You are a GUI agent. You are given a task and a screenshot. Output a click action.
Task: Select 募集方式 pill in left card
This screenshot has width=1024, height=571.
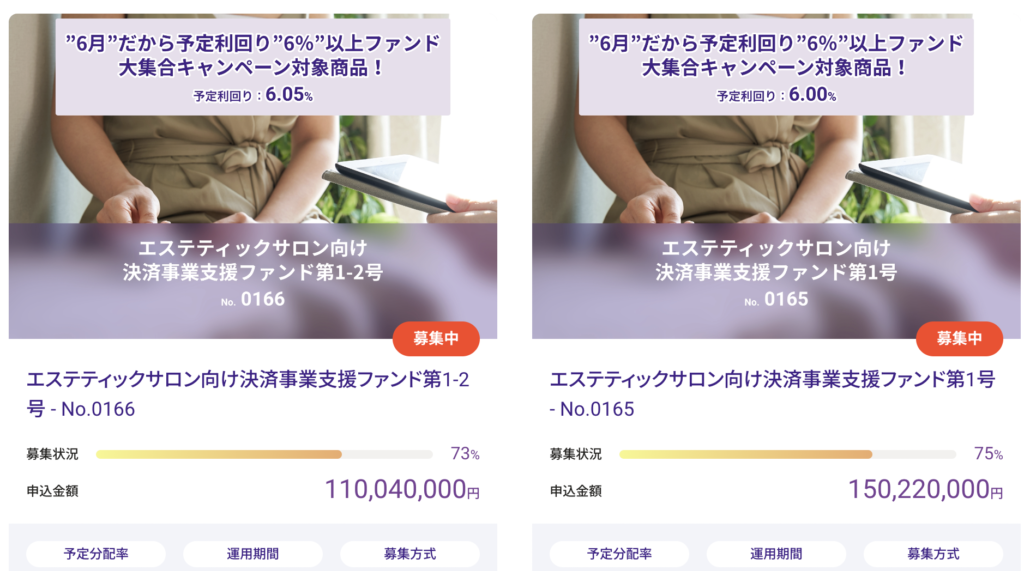[409, 554]
